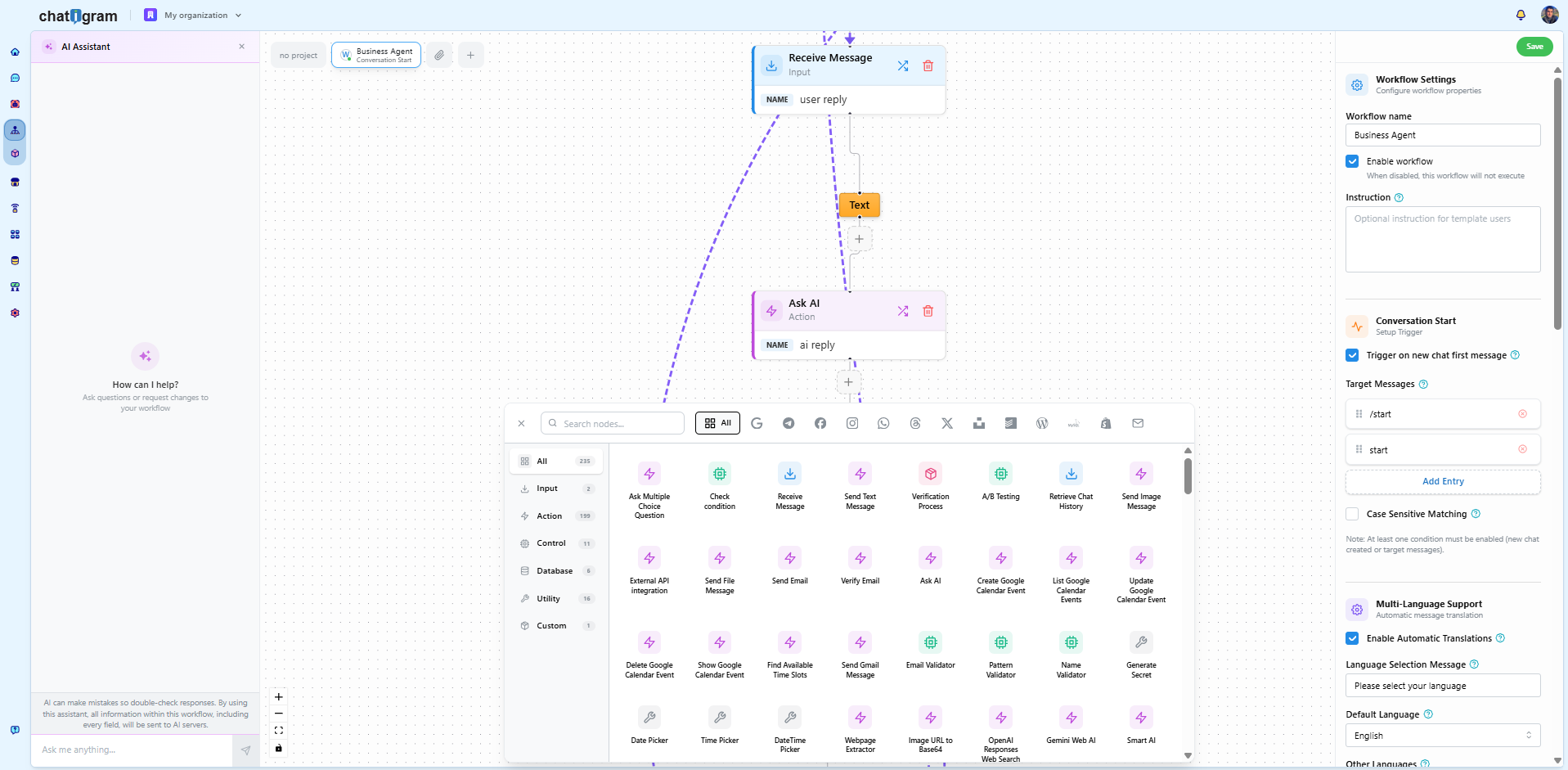1568x770 pixels.
Task: Click Add Entry button
Action: pyautogui.click(x=1443, y=481)
